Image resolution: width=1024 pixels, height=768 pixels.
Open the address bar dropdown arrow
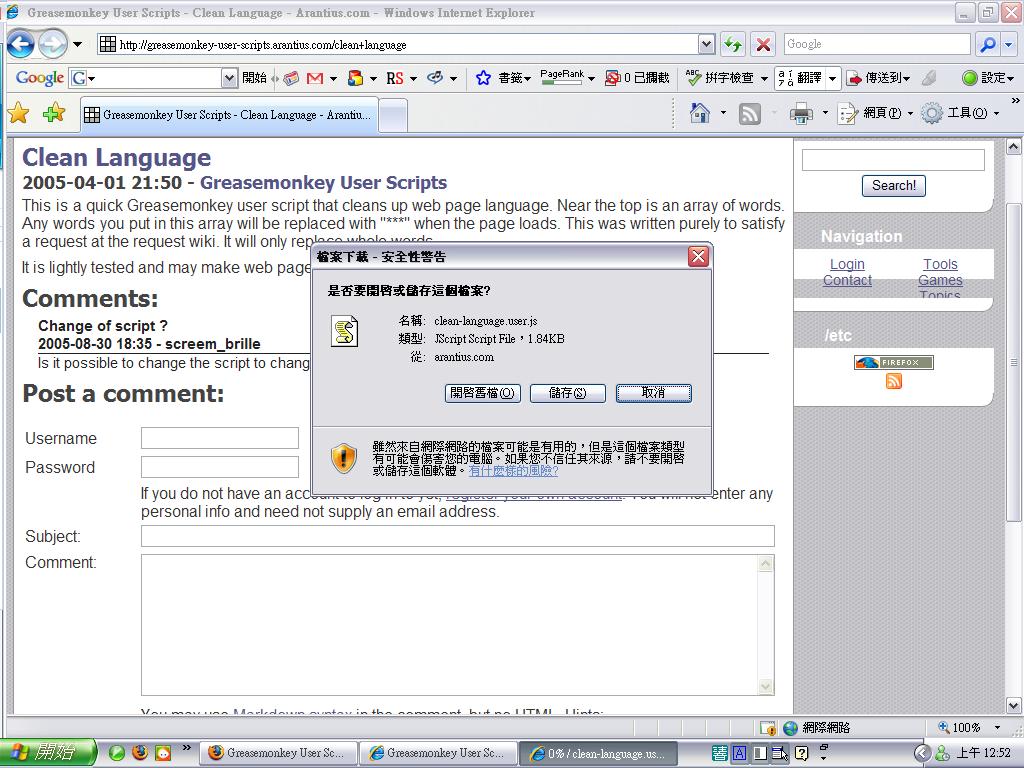coord(706,44)
